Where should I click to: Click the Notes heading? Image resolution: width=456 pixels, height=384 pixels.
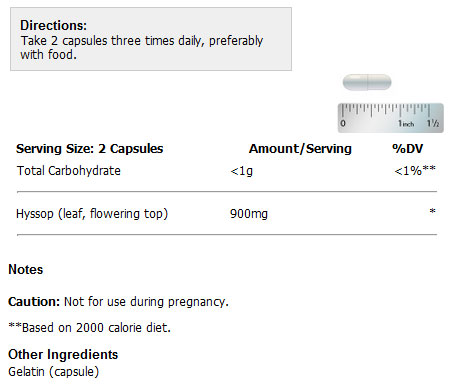(26, 269)
